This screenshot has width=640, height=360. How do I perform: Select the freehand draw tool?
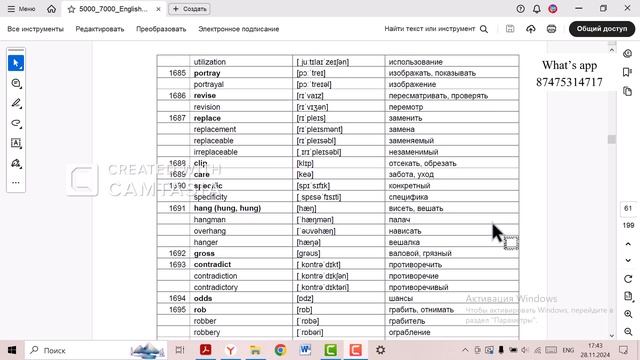(x=16, y=123)
